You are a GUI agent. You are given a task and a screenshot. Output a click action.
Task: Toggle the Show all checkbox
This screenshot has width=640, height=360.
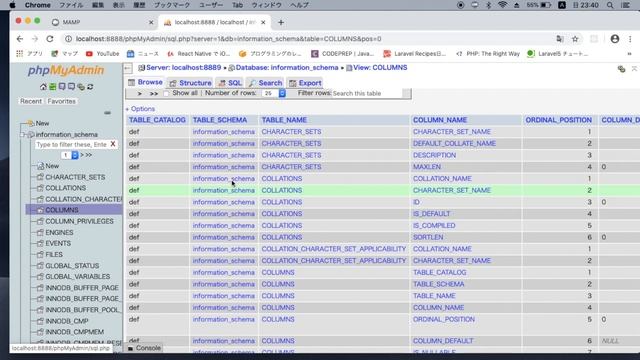pyautogui.click(x=166, y=93)
